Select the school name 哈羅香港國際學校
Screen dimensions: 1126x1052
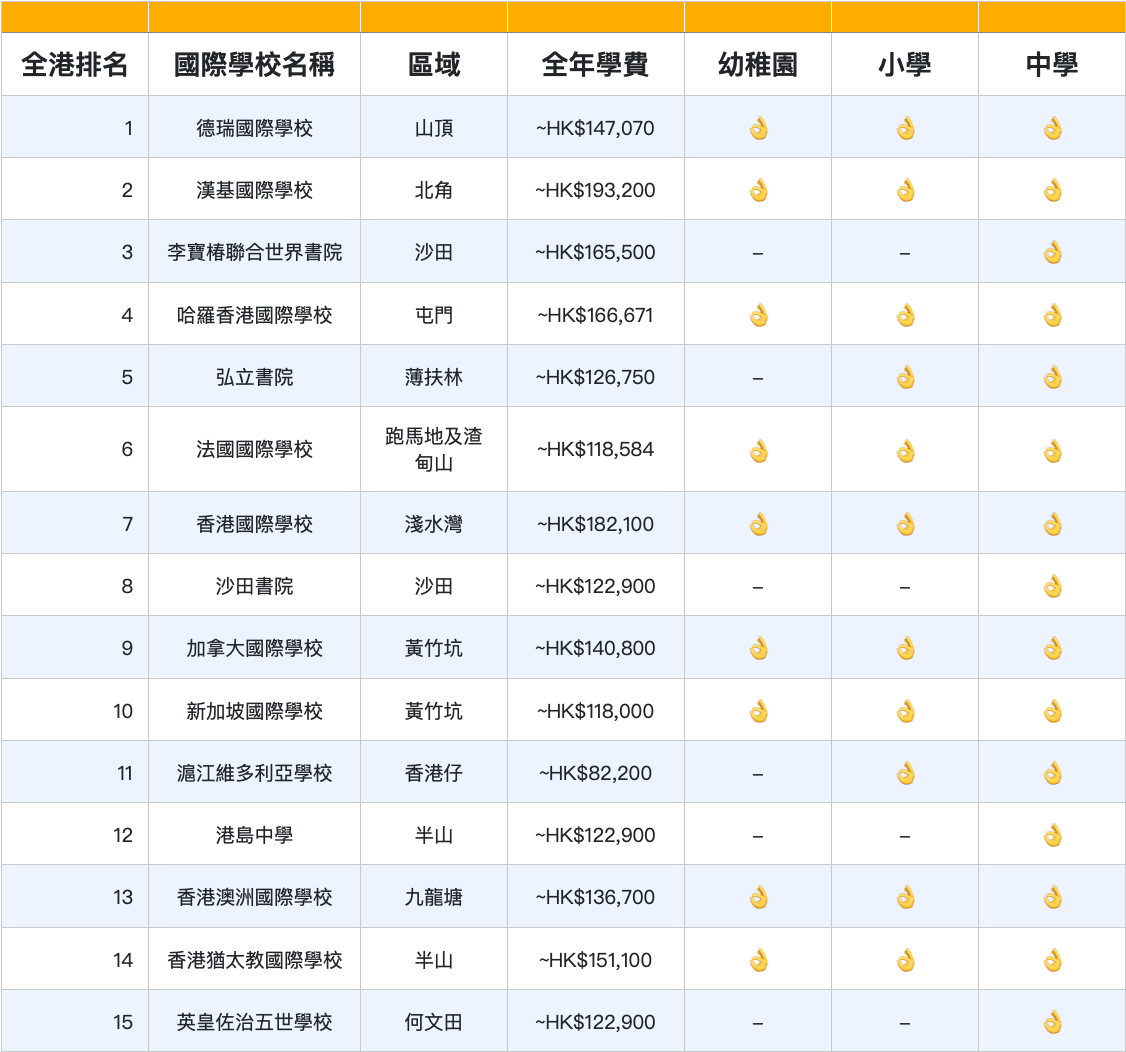tap(254, 315)
